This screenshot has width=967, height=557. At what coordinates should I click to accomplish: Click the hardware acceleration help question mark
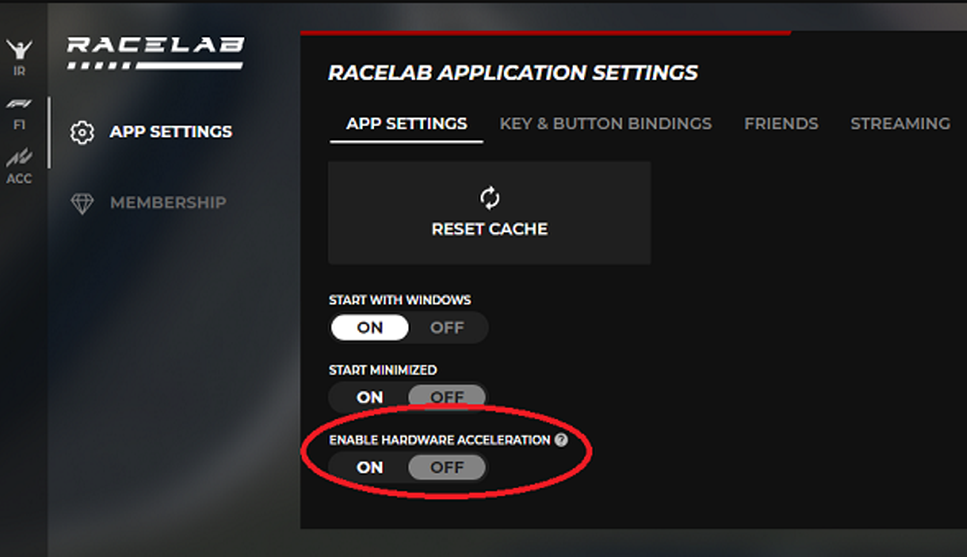point(561,440)
